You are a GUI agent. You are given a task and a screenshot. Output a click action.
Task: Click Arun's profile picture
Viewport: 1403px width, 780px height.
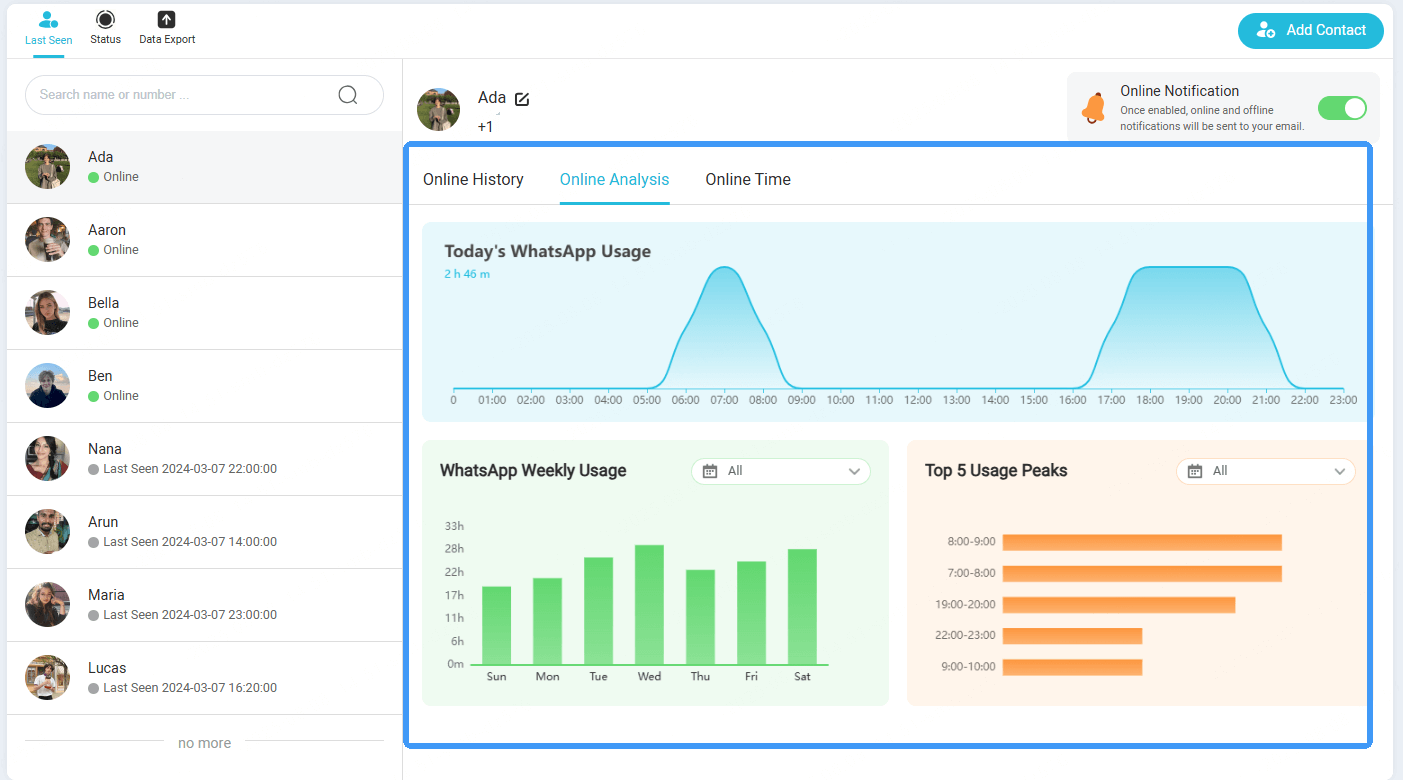coord(47,532)
